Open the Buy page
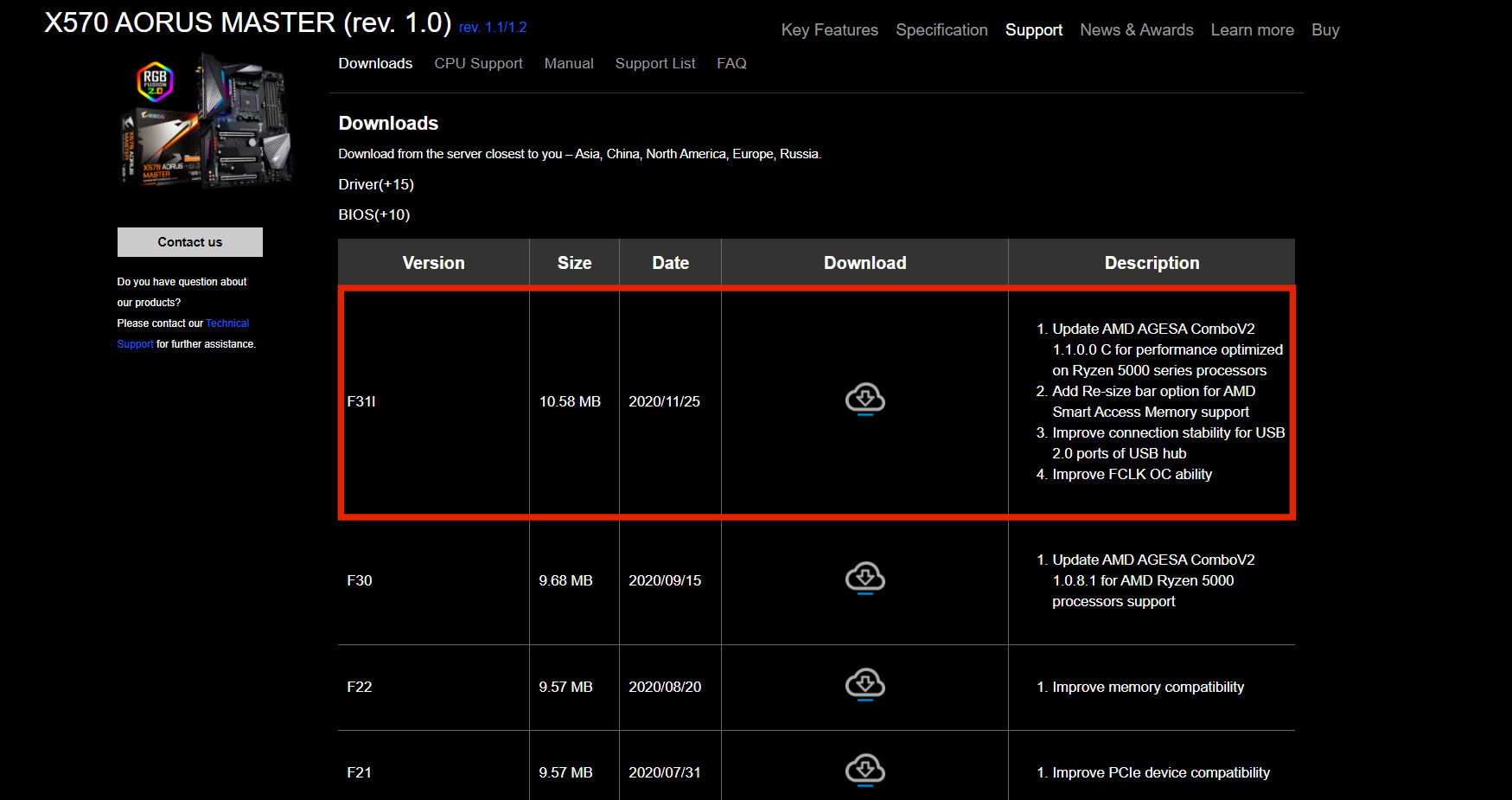Screen dimensions: 1512x800 tap(1324, 30)
